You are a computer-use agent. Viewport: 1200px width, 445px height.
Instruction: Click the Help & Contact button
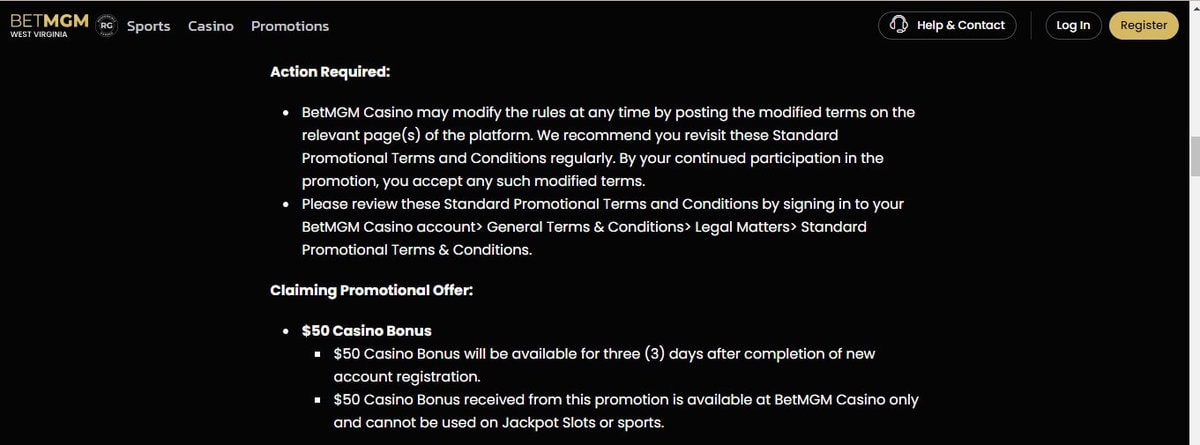click(947, 25)
